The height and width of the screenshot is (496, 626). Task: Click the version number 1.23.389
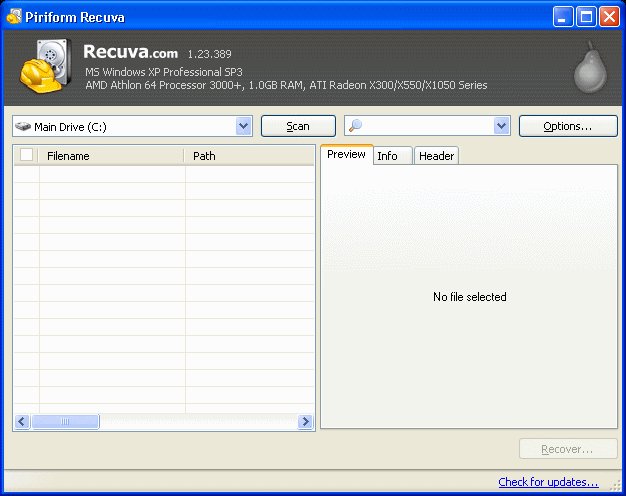210,54
